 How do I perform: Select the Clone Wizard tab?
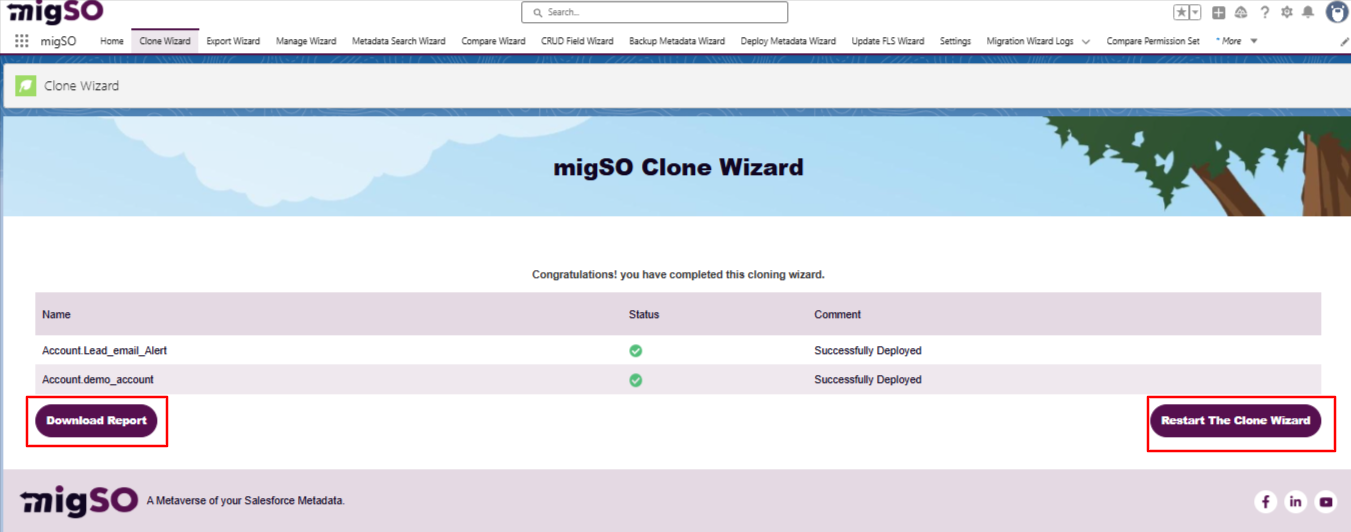[165, 41]
